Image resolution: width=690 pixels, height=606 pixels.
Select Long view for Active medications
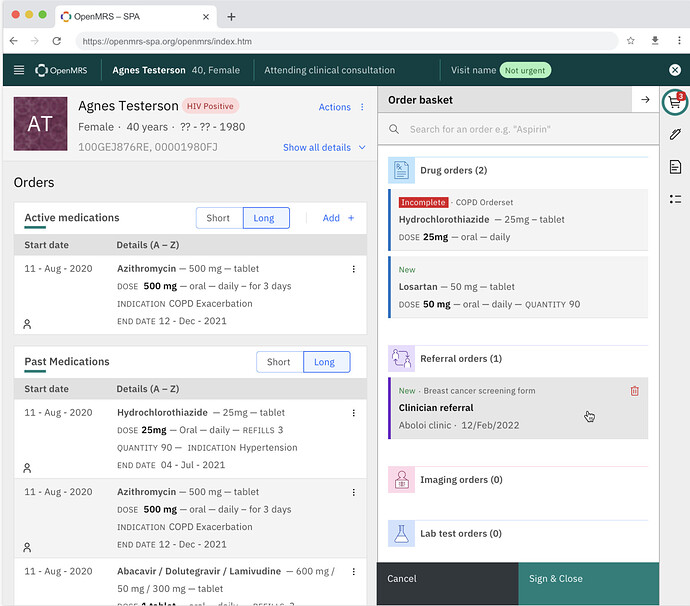pos(264,218)
